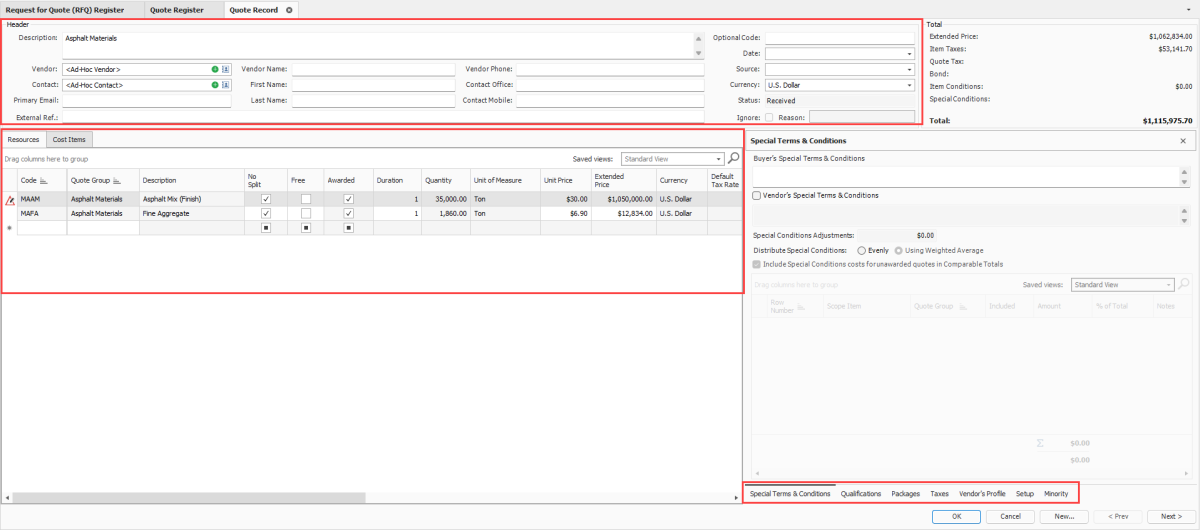Click the OK button
Image resolution: width=1200 pixels, height=530 pixels.
point(956,517)
